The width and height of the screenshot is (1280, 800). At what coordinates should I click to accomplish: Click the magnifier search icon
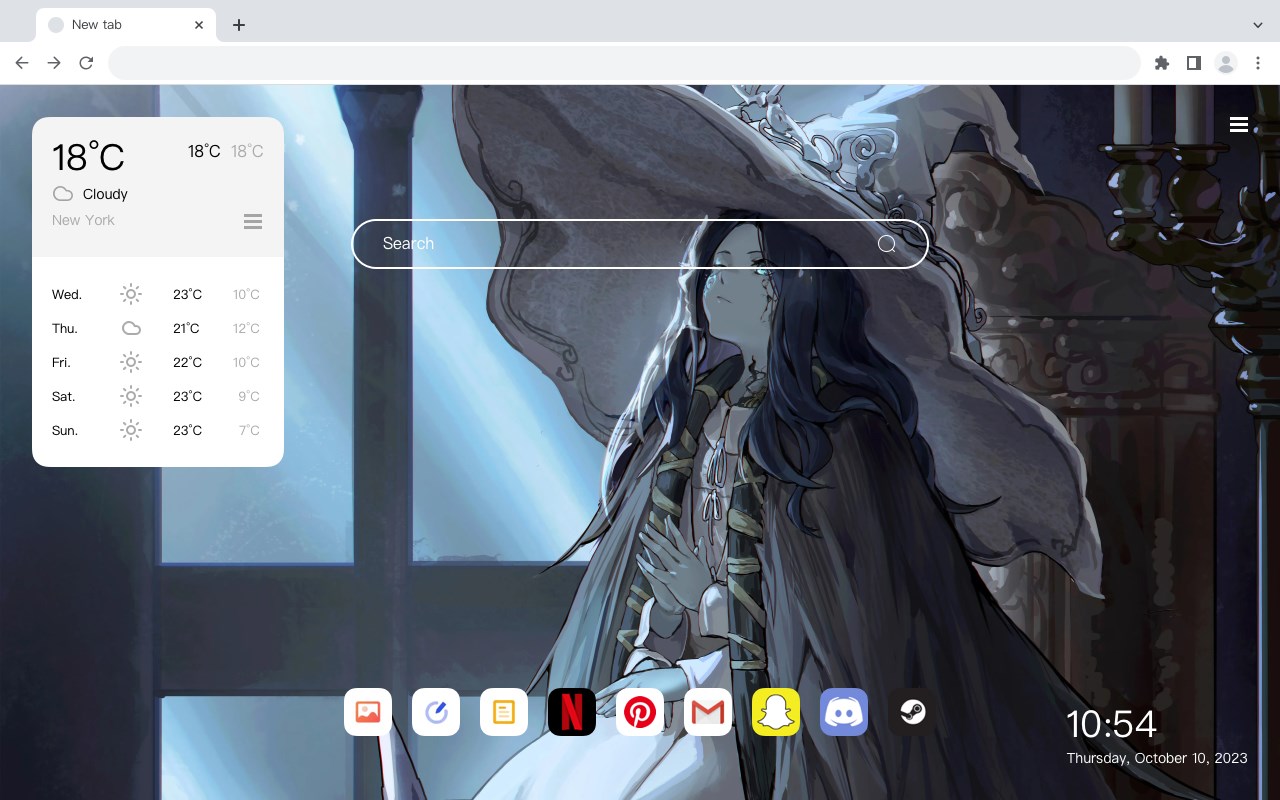887,244
